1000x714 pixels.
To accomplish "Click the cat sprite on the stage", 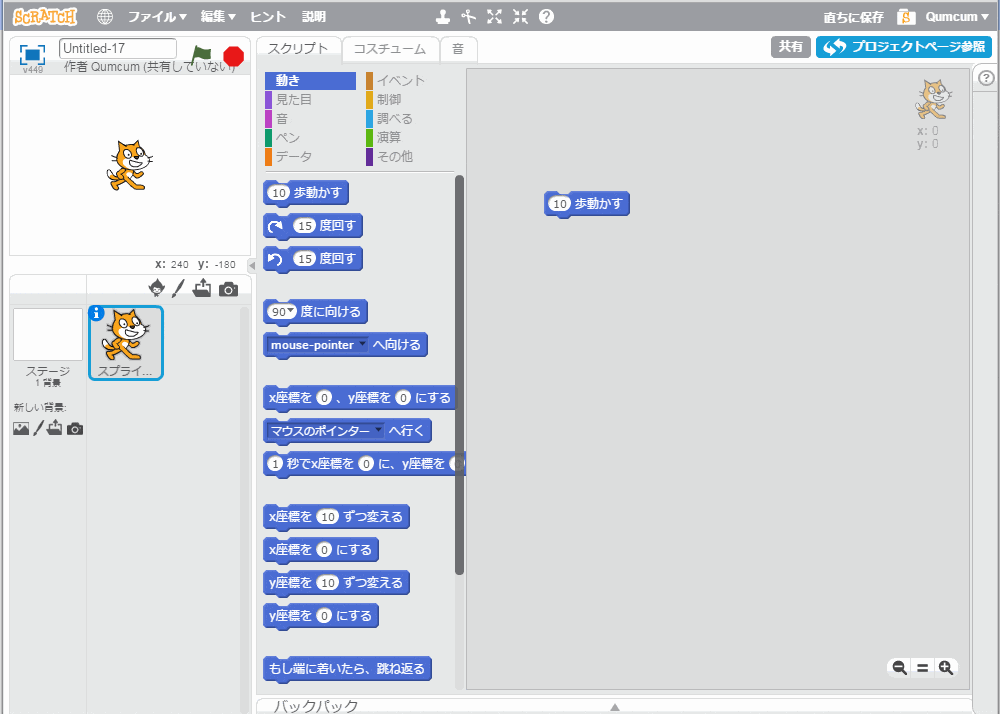I will [129, 166].
